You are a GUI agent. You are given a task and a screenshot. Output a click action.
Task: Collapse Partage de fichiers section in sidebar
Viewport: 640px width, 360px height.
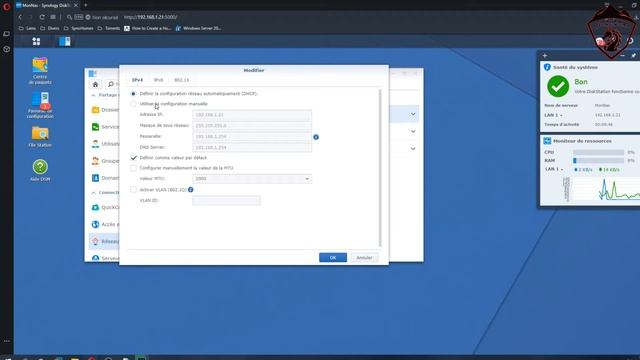93,95
